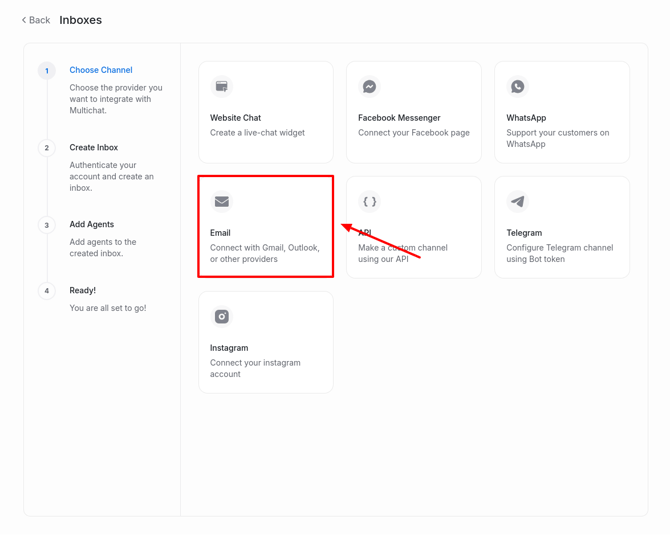Open the Website Chat card title
Screen dimensions: 670x537
click(236, 118)
